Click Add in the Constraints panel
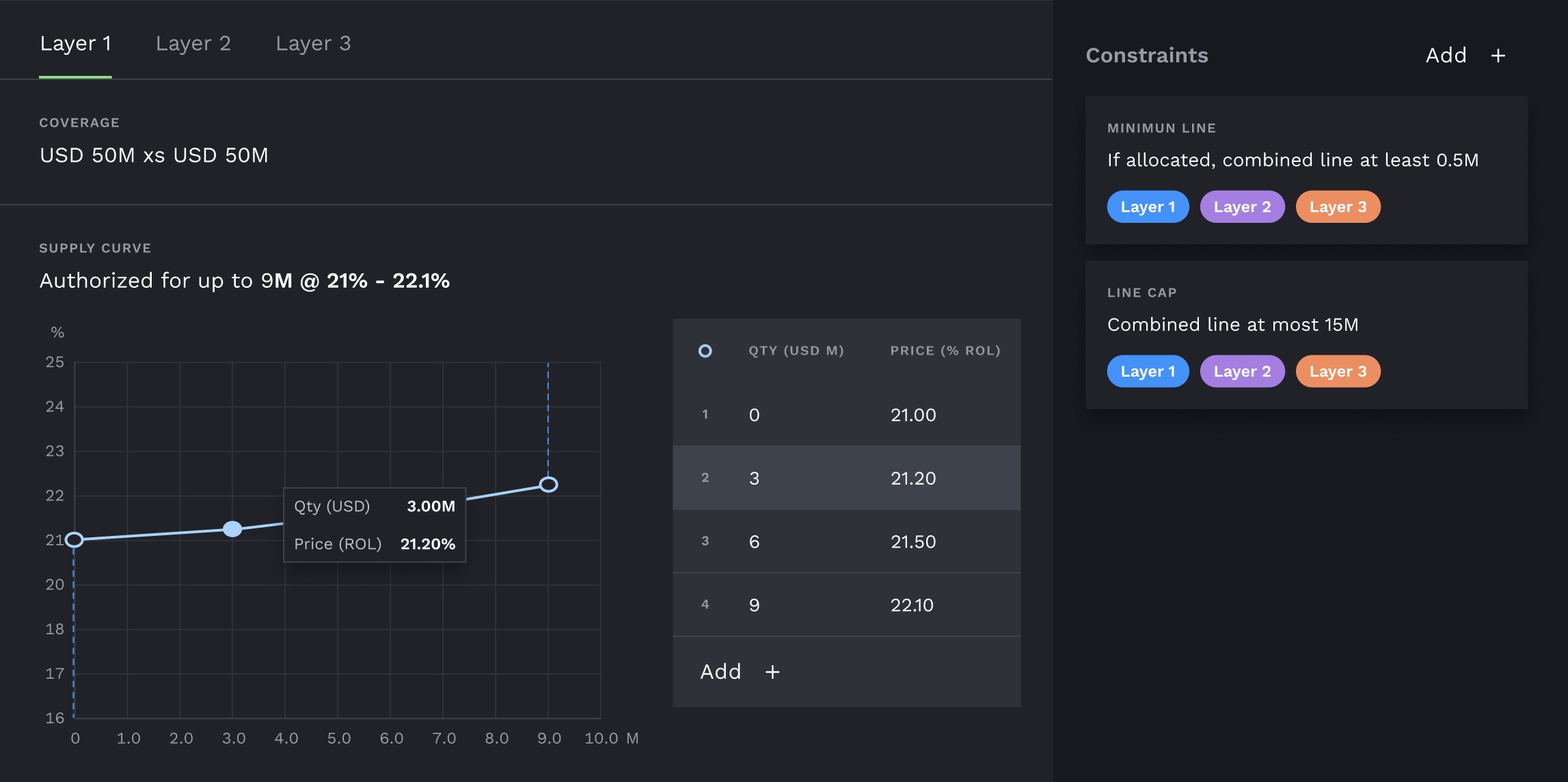The width and height of the screenshot is (1568, 782). tap(1446, 56)
